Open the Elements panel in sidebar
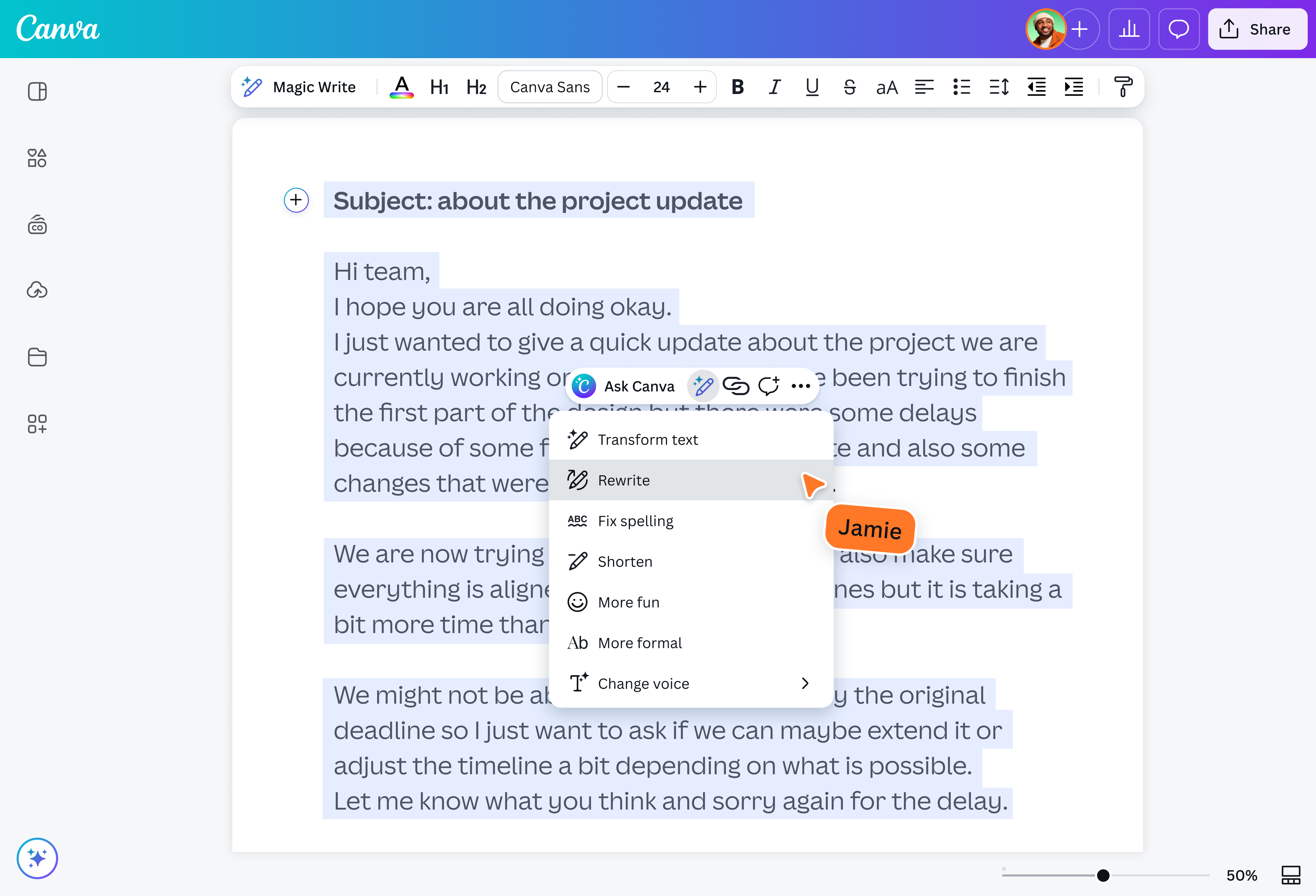 37,158
